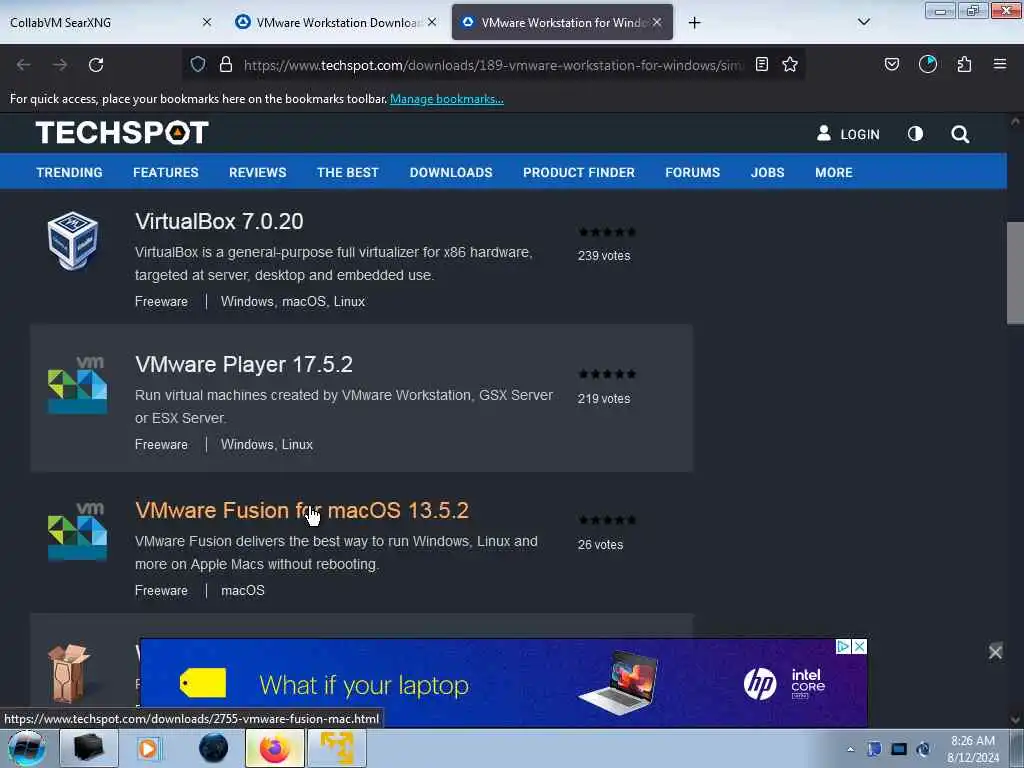The image size is (1024, 768).
Task: Click the circular profile icon in the toolbar
Action: 928,64
